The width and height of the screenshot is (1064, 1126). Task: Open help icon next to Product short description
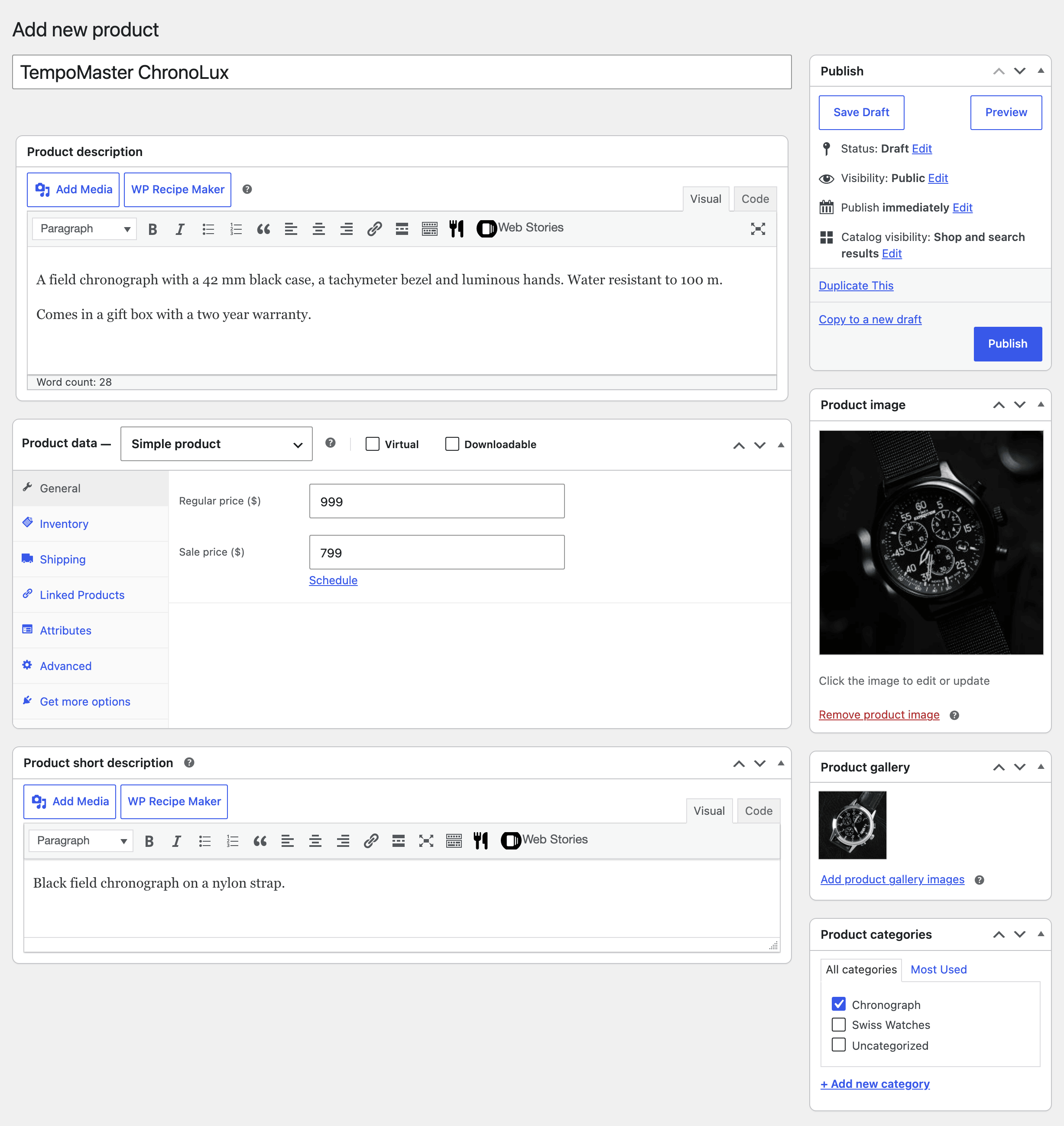pyautogui.click(x=189, y=763)
